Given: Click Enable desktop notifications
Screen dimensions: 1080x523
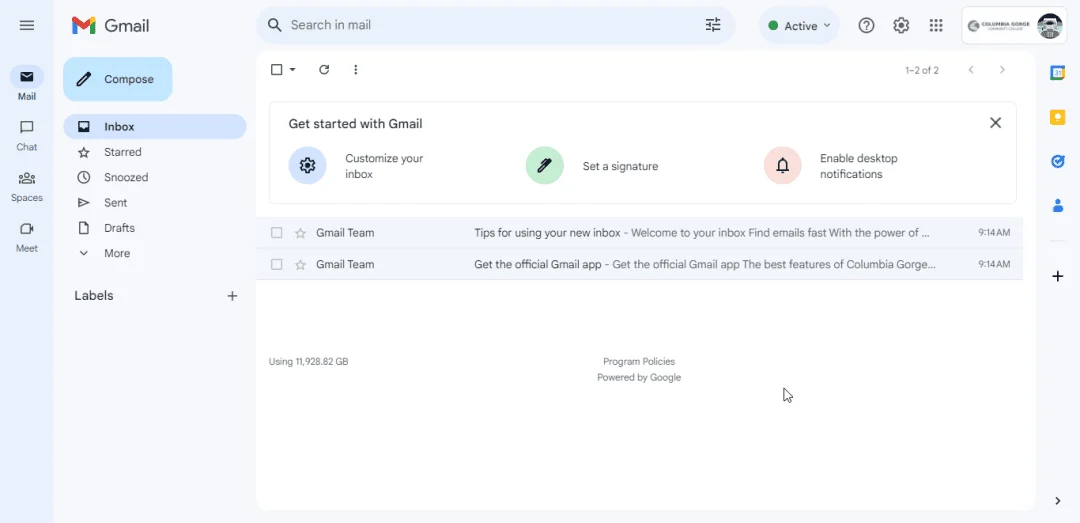Looking at the screenshot, I should click(x=831, y=166).
